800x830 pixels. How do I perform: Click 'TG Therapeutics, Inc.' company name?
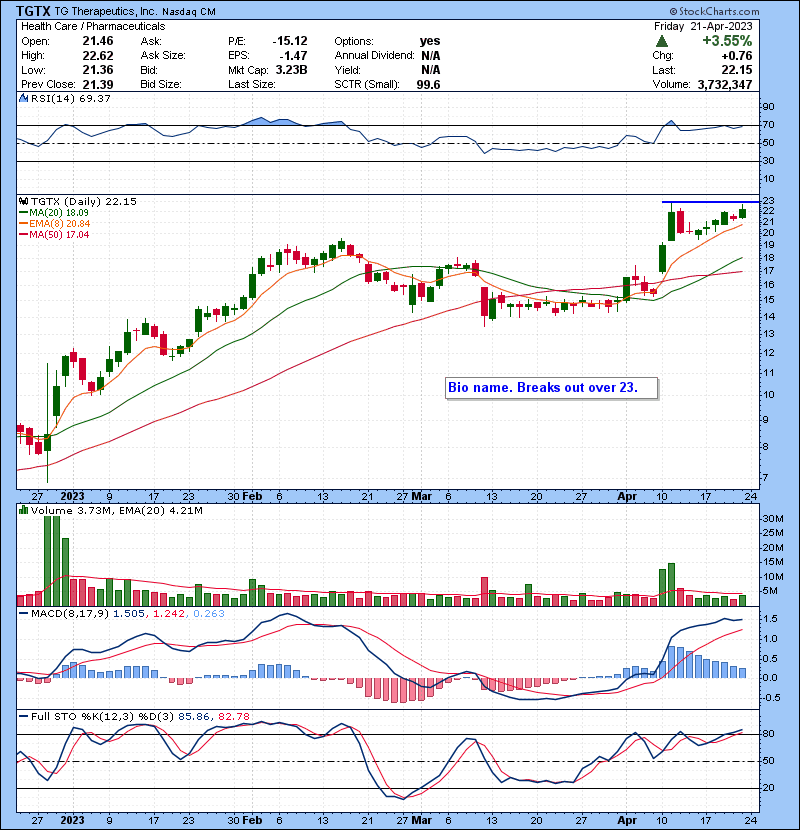pos(106,12)
